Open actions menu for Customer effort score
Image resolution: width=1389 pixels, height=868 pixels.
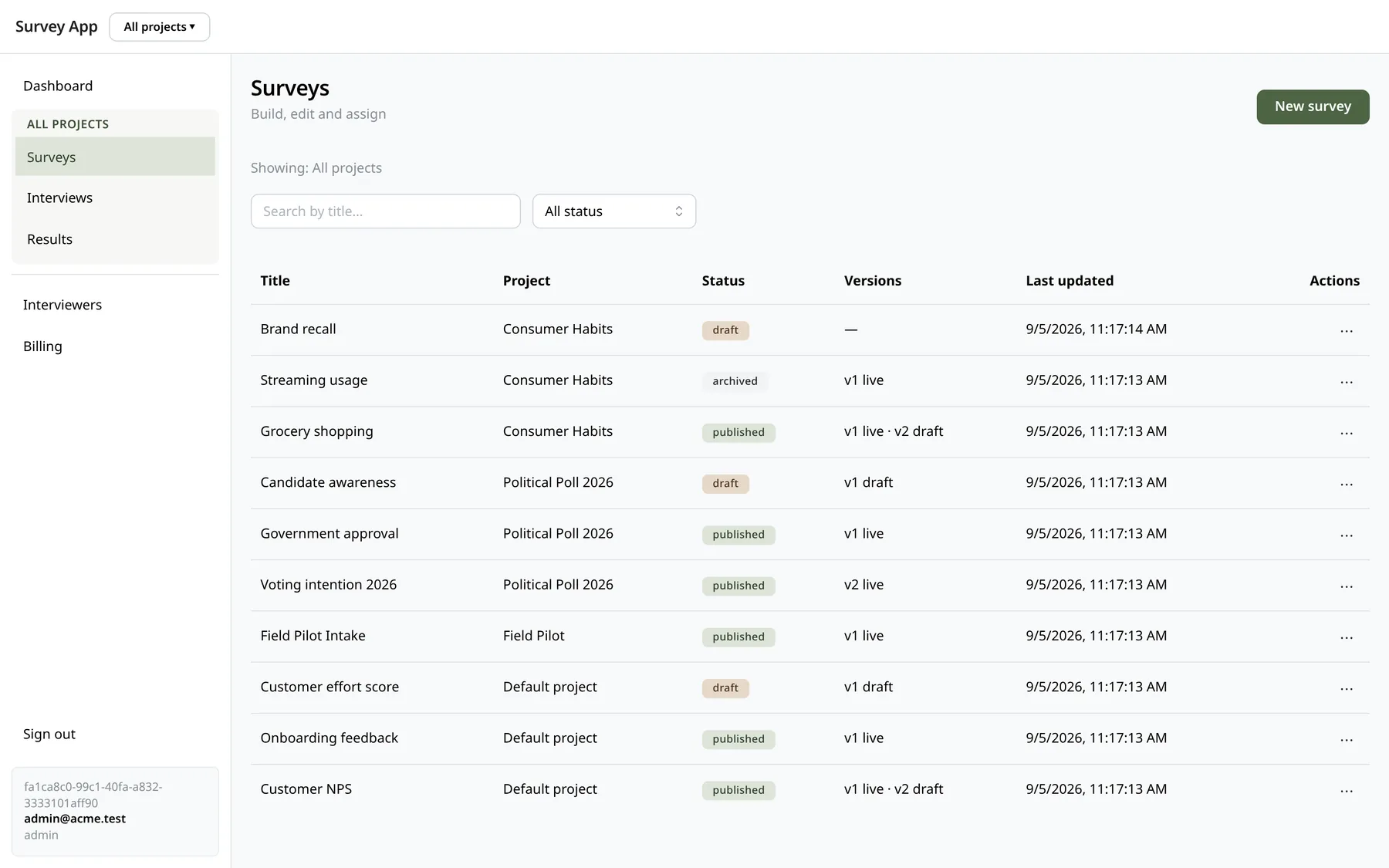click(1347, 688)
